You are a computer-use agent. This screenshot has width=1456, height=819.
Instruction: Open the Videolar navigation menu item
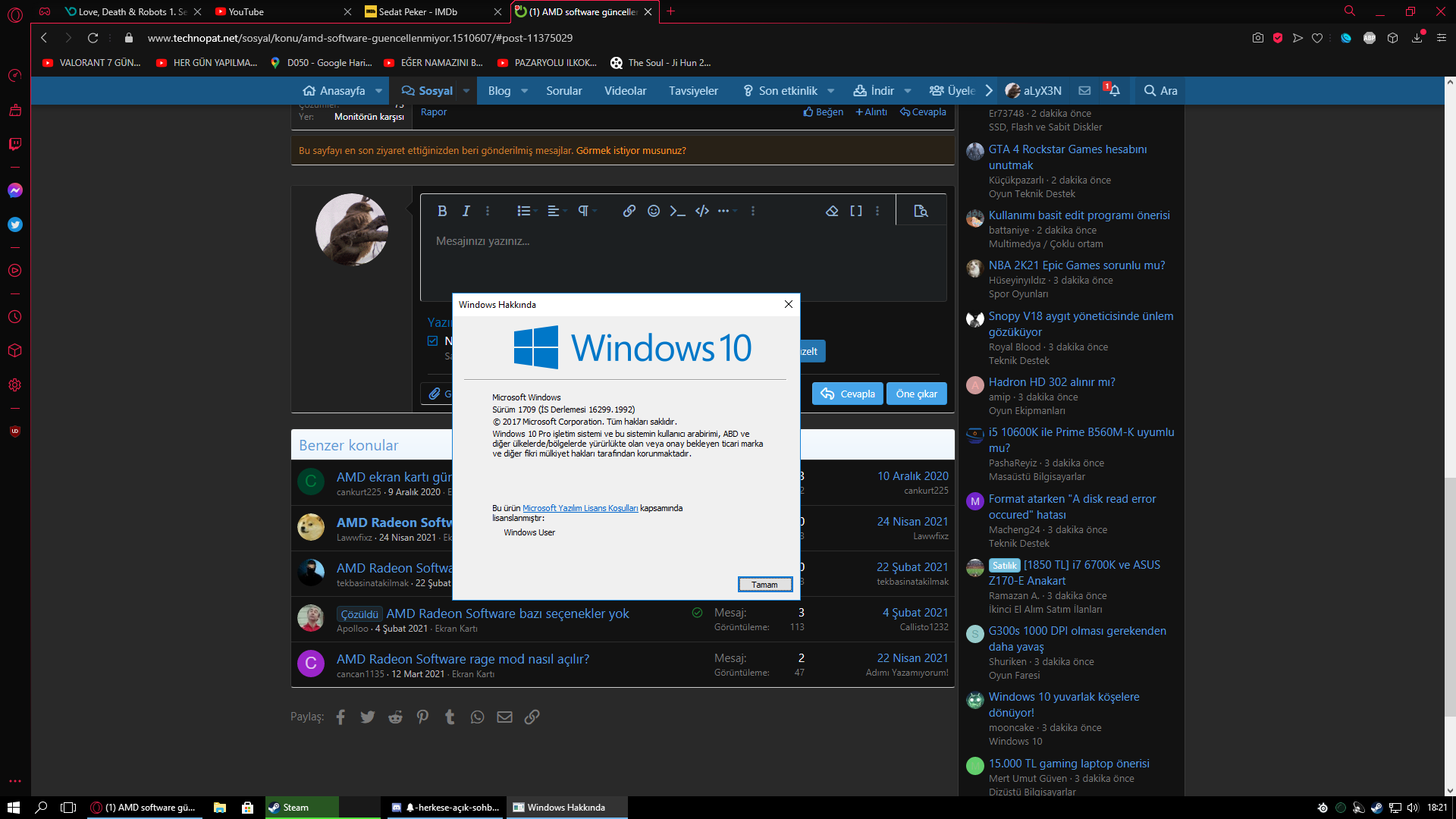tap(625, 91)
